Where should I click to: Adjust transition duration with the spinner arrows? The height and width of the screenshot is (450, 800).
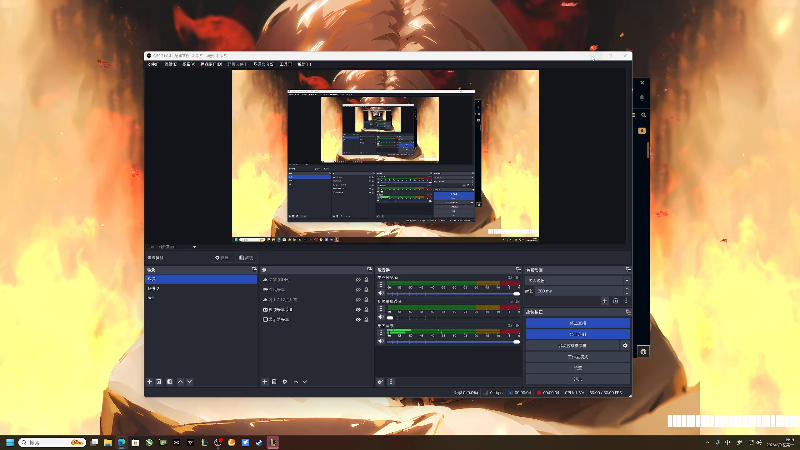coord(627,291)
